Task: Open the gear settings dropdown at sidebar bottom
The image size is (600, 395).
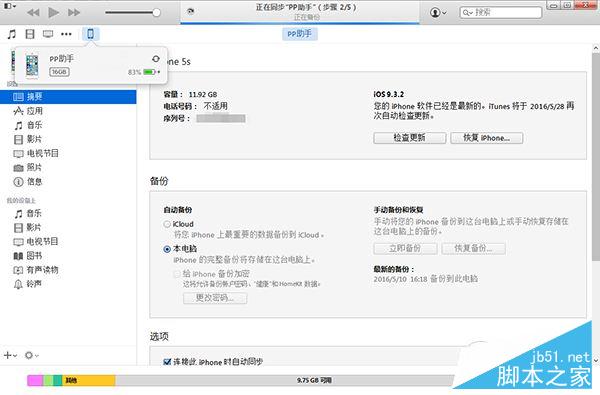Action: tap(32, 356)
